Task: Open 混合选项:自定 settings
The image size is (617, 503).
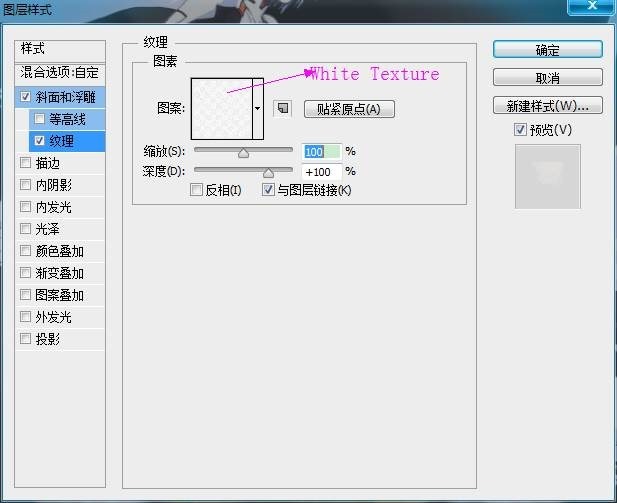Action: (60, 73)
